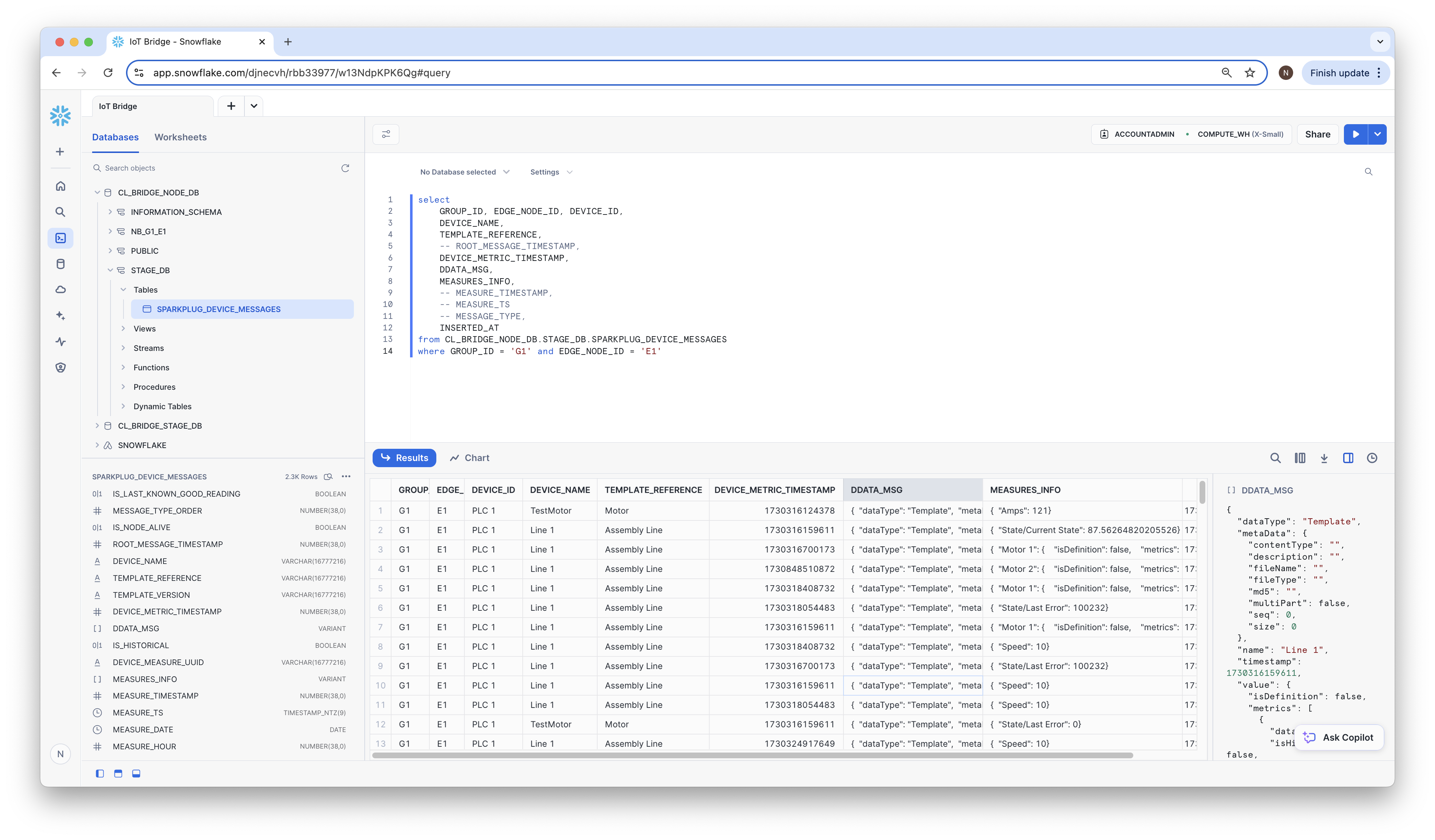Toggle the left sidebar panel visibility
The width and height of the screenshot is (1435, 840).
point(100,773)
